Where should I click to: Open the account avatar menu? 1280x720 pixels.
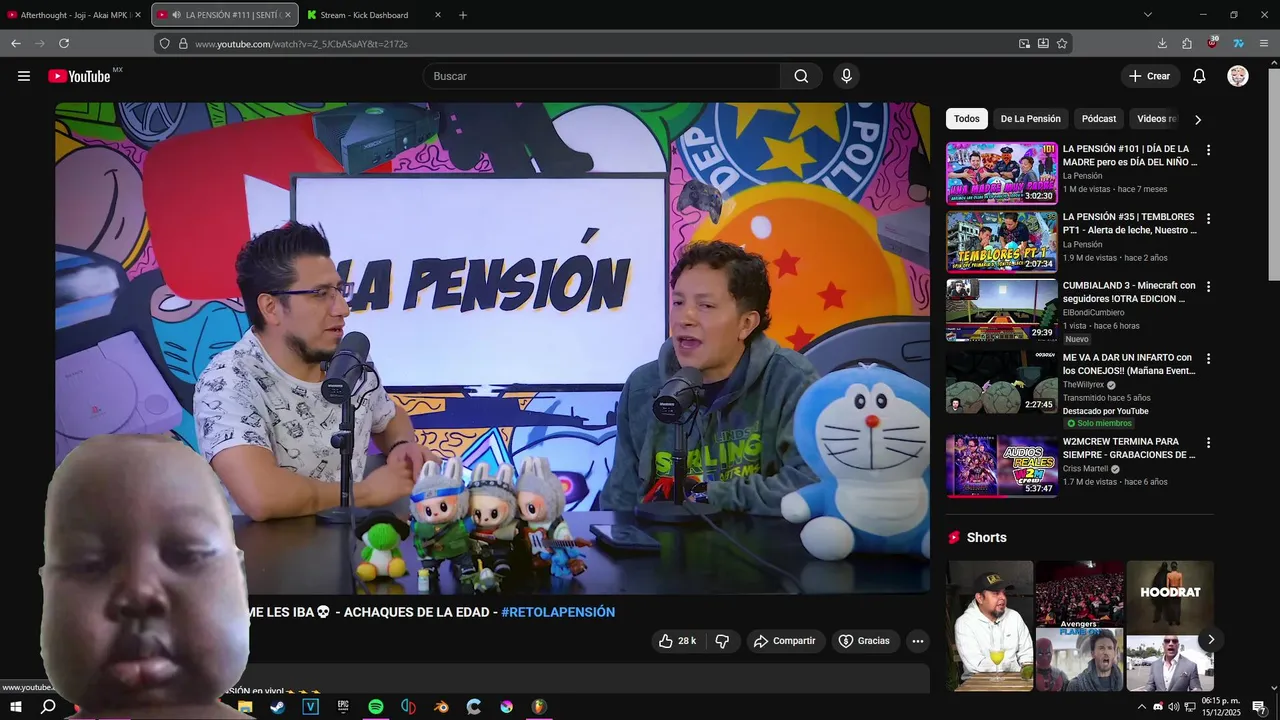pyautogui.click(x=1238, y=76)
